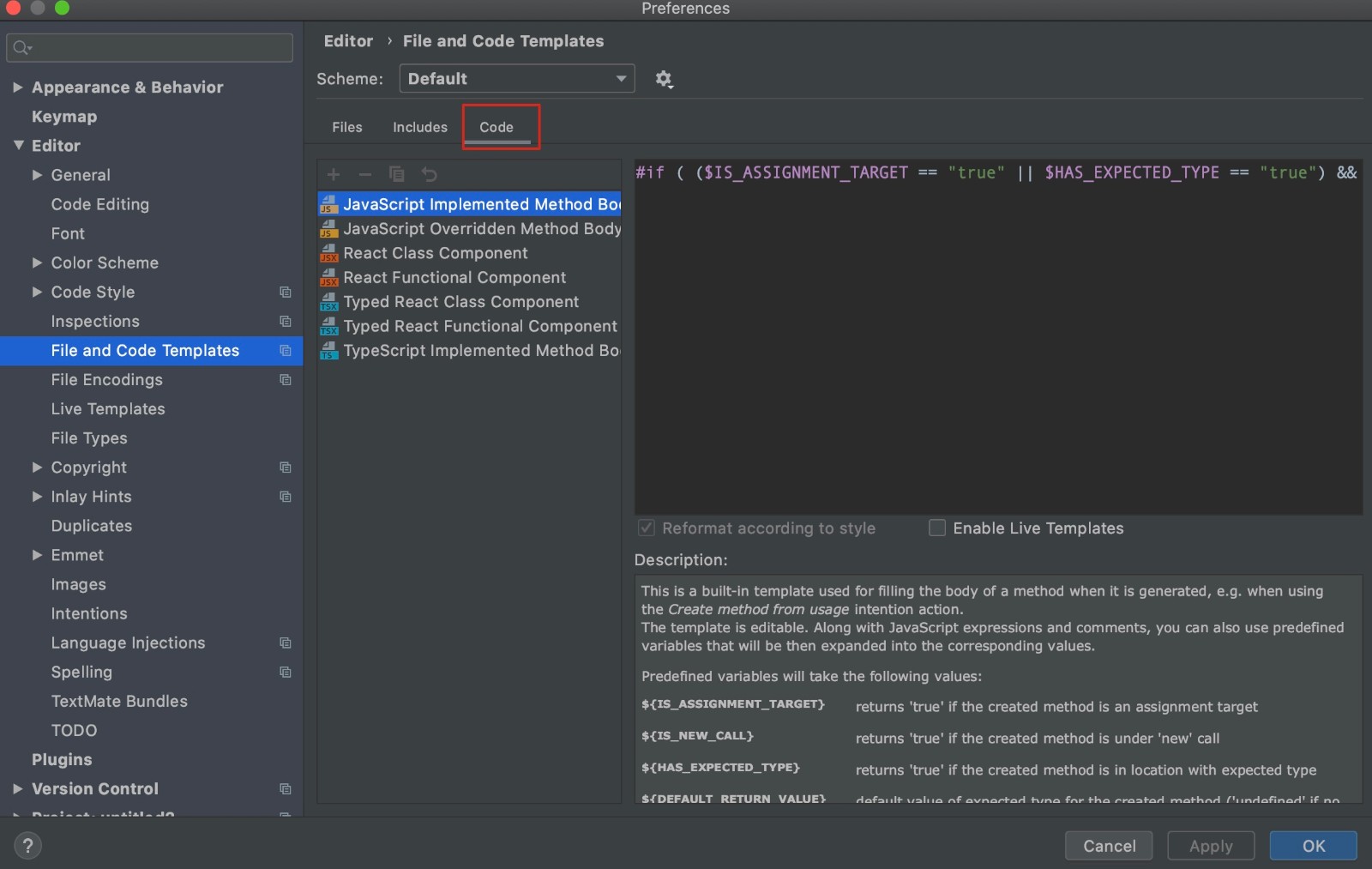Click the help question mark button

(27, 846)
